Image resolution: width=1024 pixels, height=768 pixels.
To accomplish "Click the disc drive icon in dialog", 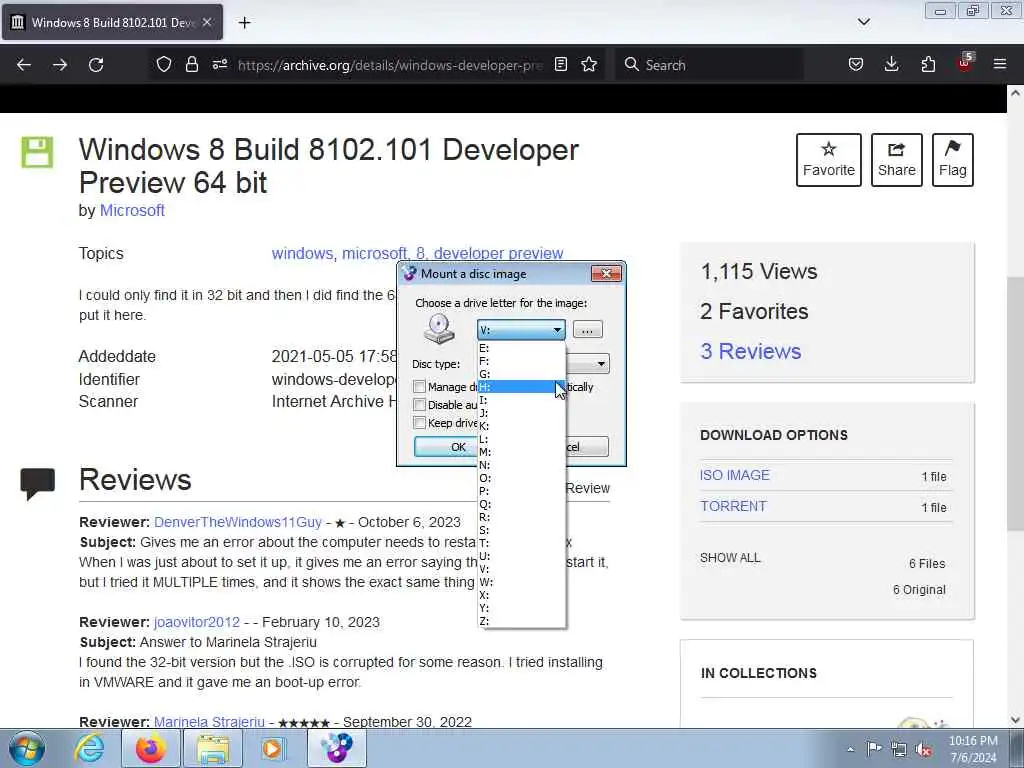I will 439,328.
